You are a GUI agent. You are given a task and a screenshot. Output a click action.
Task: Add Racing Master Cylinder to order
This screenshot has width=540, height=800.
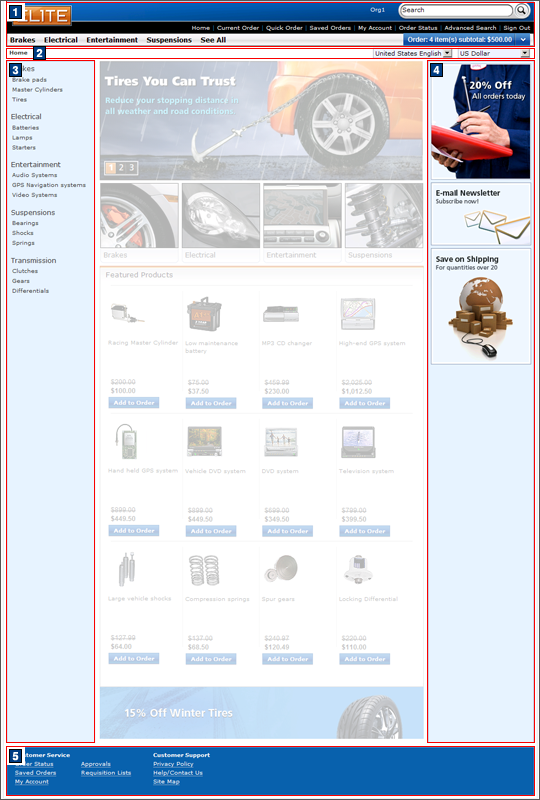134,403
